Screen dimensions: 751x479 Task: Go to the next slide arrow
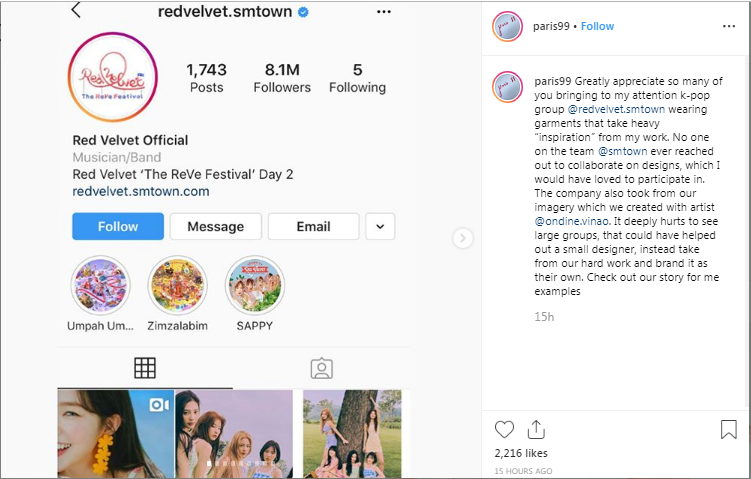[x=462, y=238]
